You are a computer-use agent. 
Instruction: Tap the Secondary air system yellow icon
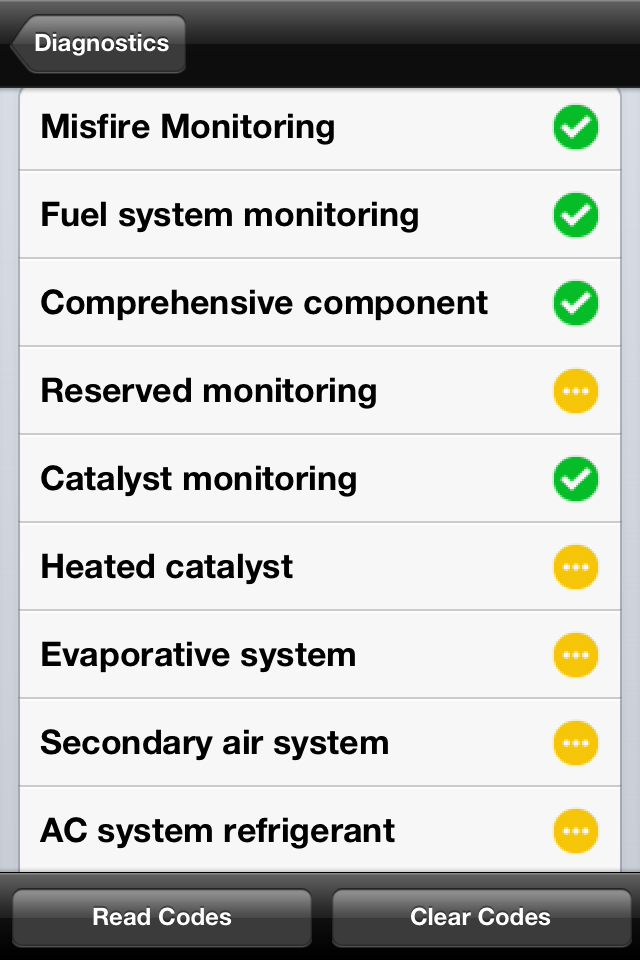pos(576,743)
